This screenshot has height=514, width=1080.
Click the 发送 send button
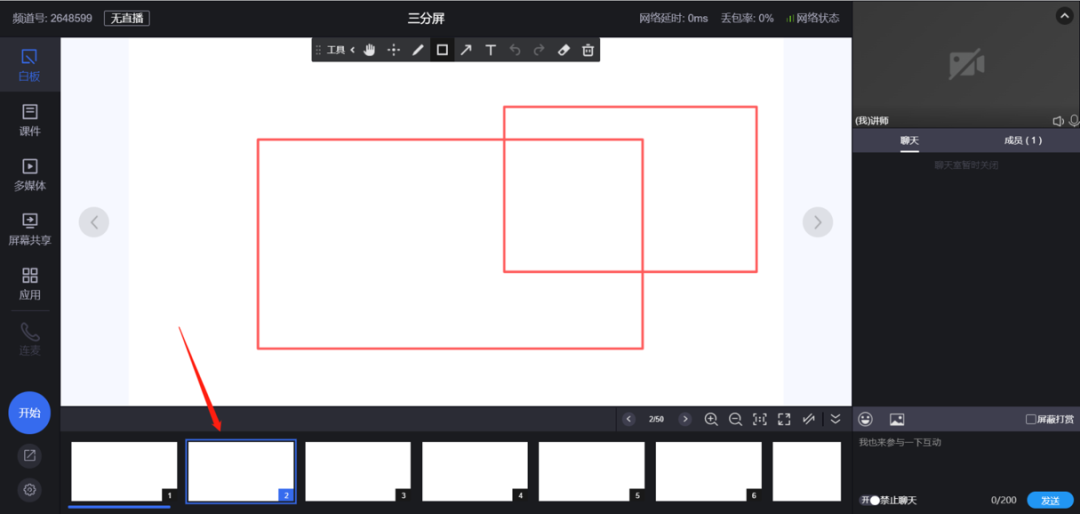[1049, 500]
